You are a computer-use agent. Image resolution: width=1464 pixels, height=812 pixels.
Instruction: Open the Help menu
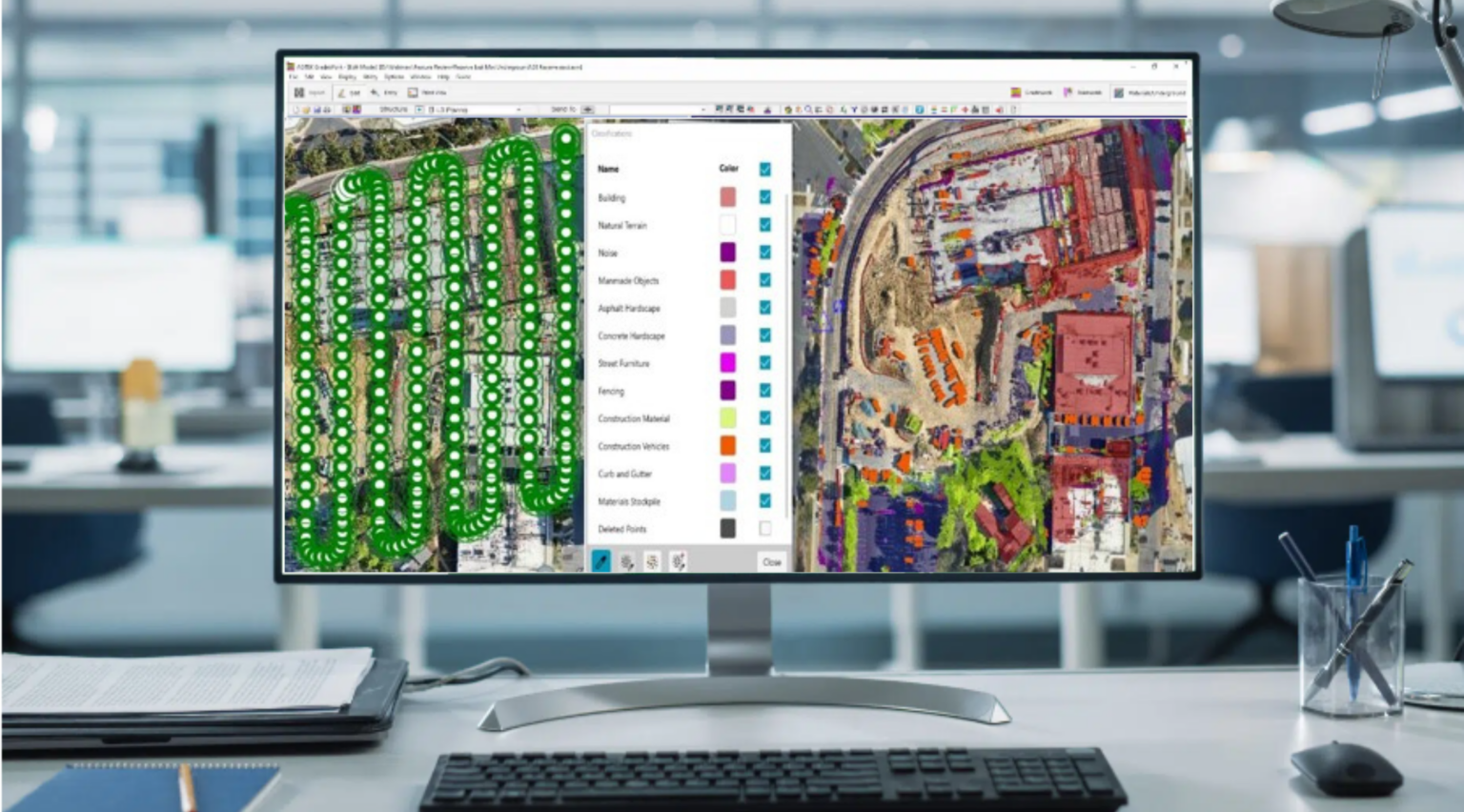pos(443,77)
